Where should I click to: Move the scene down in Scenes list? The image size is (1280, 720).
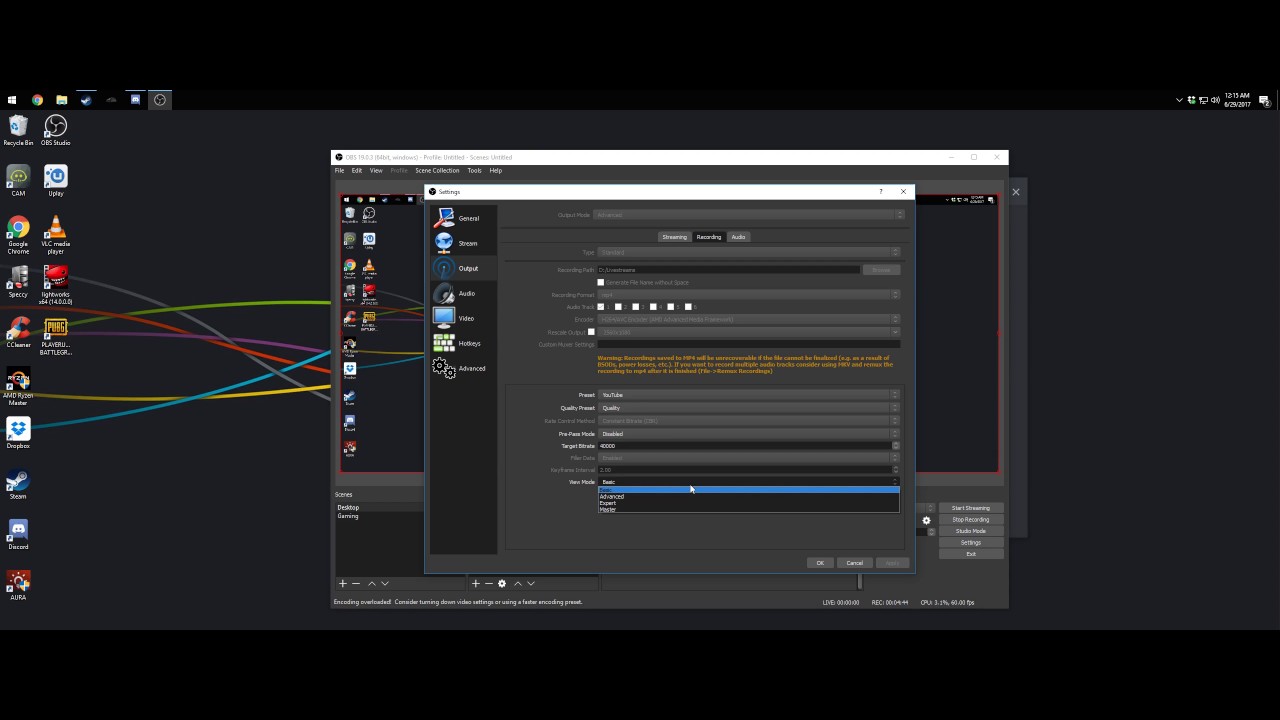pyautogui.click(x=385, y=583)
